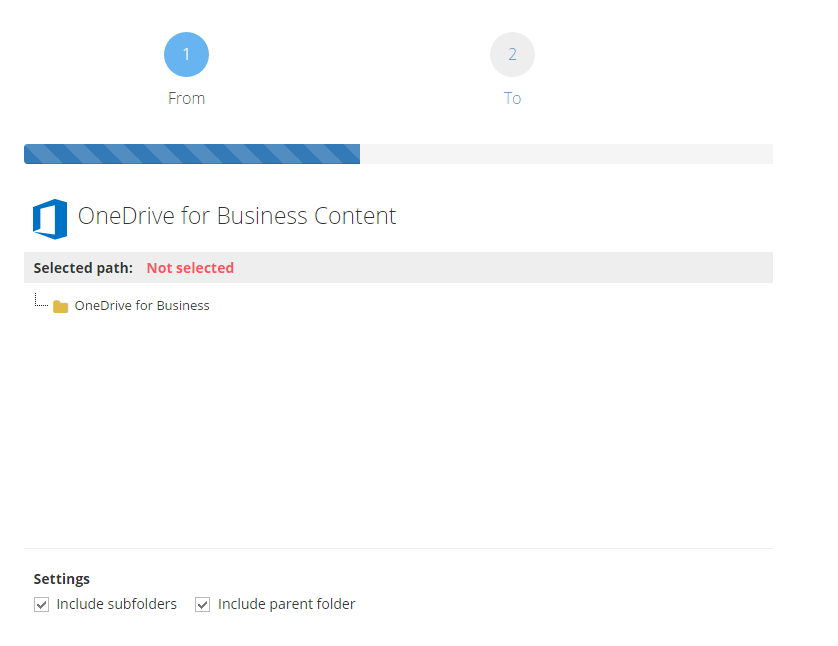Click the Settings heading
This screenshot has width=838, height=646.
click(61, 579)
